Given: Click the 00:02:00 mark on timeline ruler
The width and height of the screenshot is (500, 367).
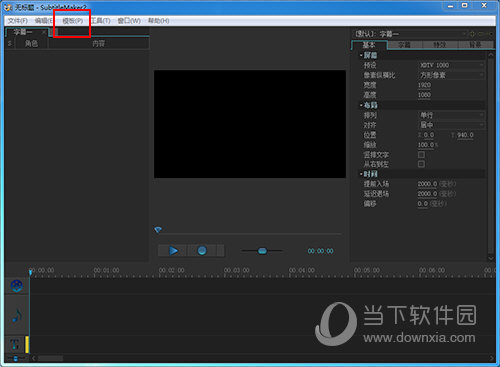Looking at the screenshot, I should coord(171,270).
